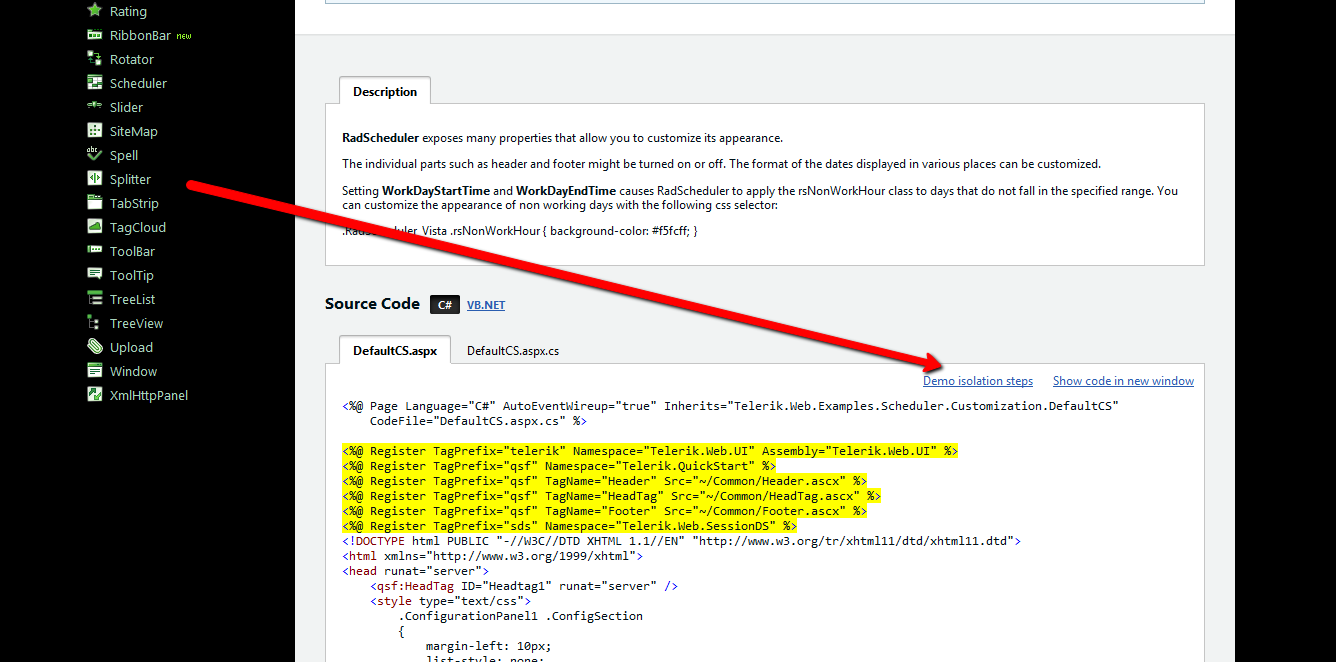The width and height of the screenshot is (1336, 662).
Task: Navigate to XmlHttpPanel demo
Action: tap(149, 396)
